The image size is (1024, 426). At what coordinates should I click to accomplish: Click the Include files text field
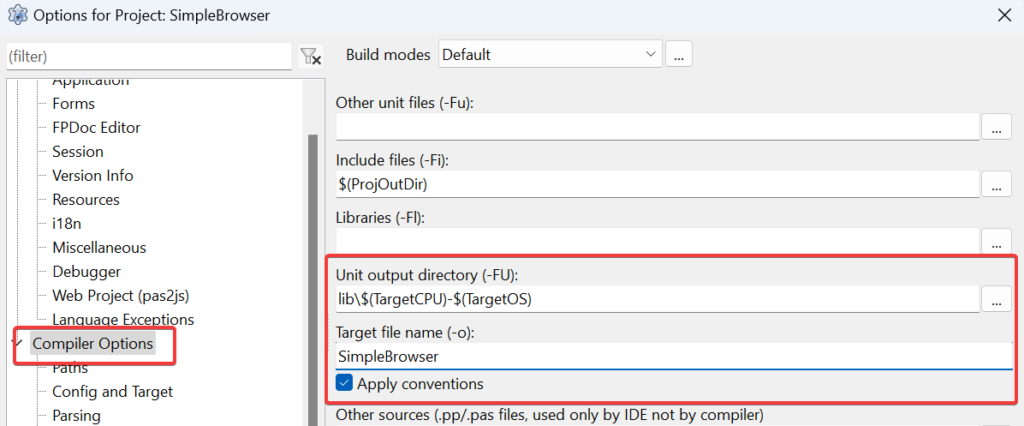[x=656, y=184]
